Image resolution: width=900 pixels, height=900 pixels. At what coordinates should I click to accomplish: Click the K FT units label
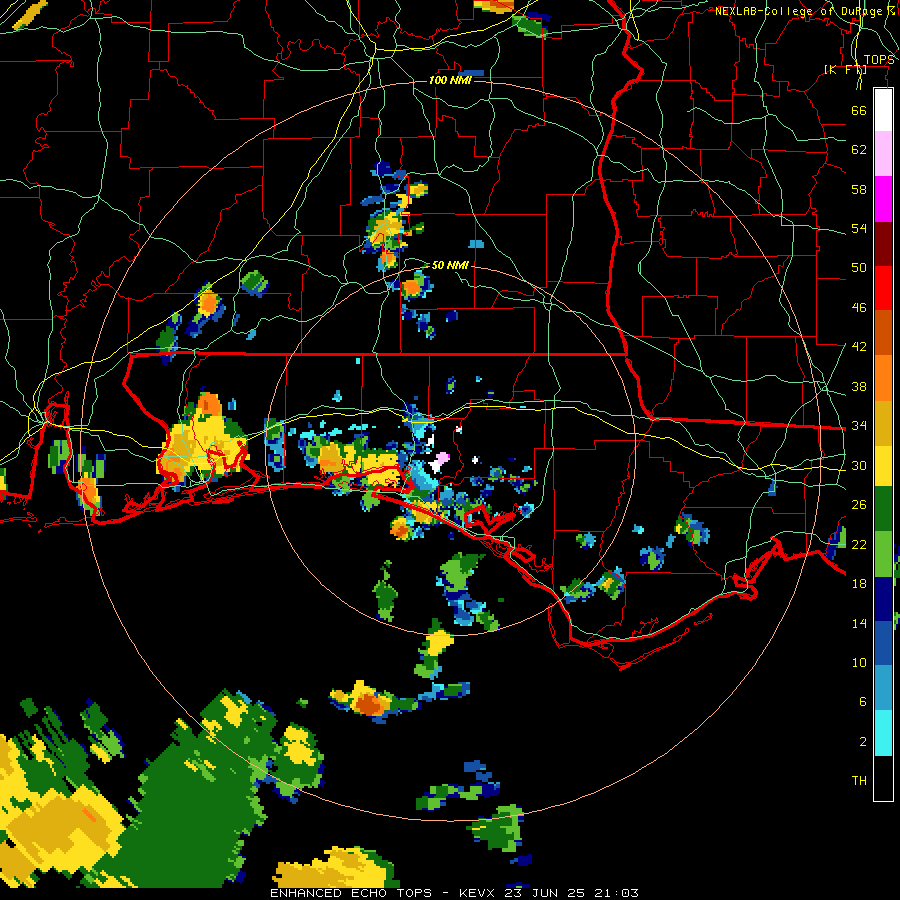pos(845,70)
